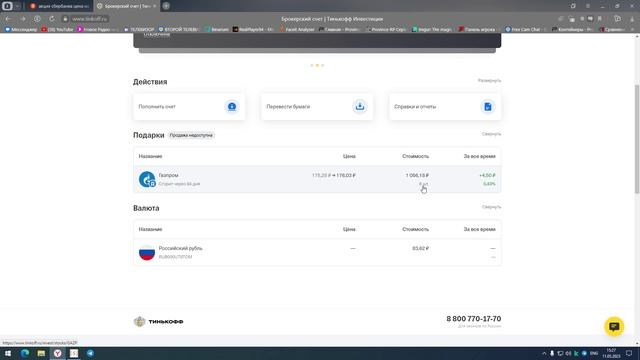Screen dimensions: 640x360
Task: Open the Facet Analyzer bookmark
Action: (x=297, y=29)
